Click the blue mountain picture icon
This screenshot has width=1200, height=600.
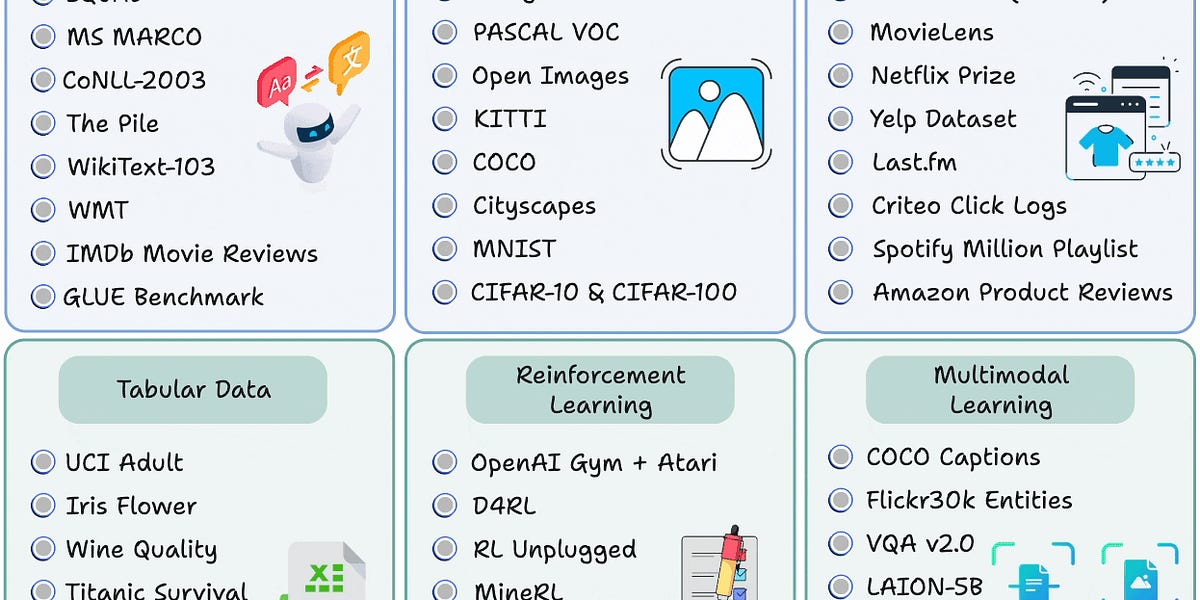[715, 113]
